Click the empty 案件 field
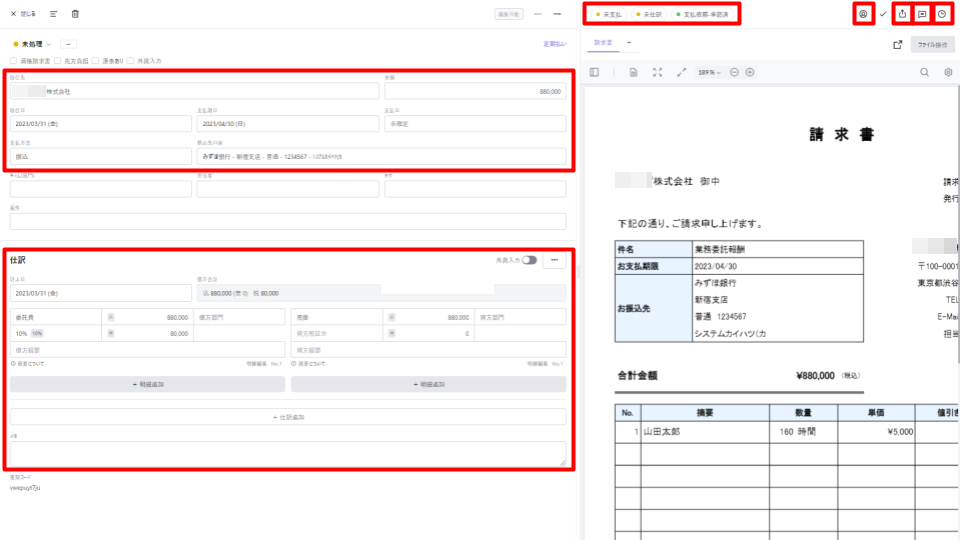Screen dimensions: 960x540 pos(288,221)
